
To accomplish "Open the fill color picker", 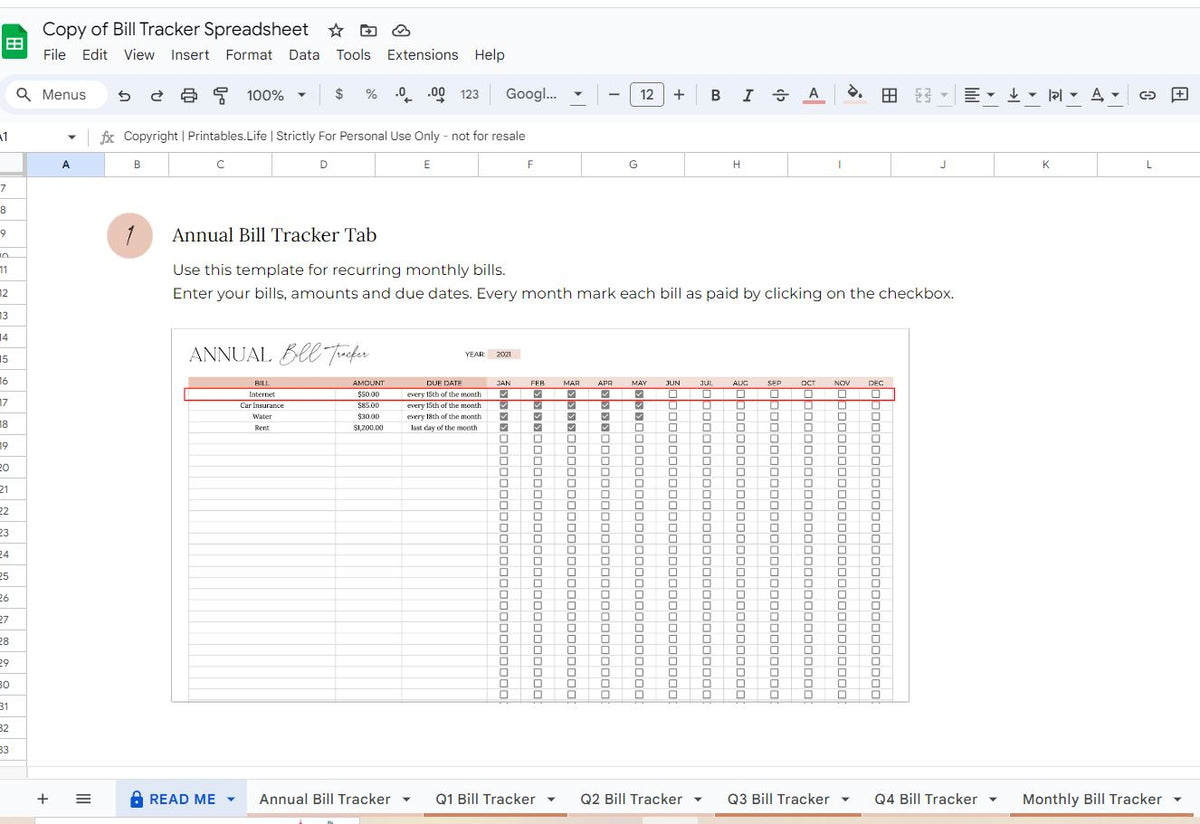I will [855, 94].
